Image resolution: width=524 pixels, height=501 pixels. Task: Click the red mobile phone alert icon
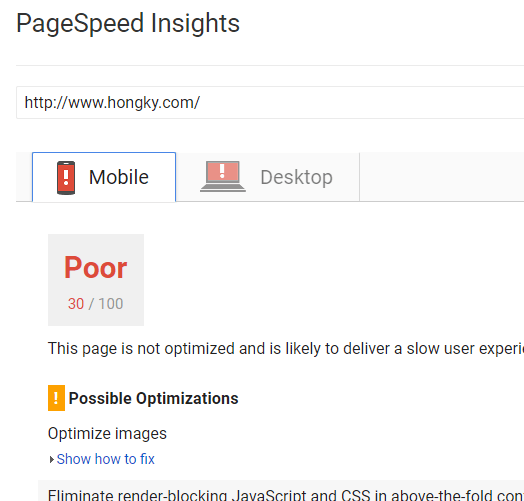(66, 178)
